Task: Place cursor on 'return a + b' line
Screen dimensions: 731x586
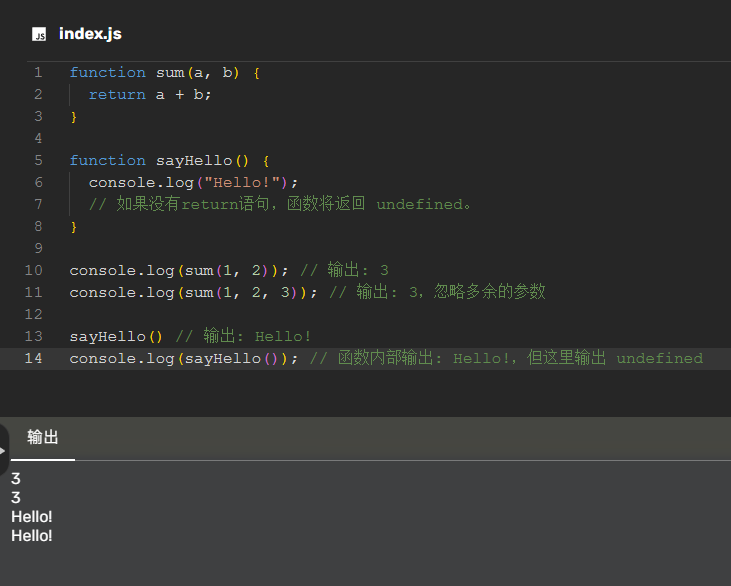Action: [150, 94]
